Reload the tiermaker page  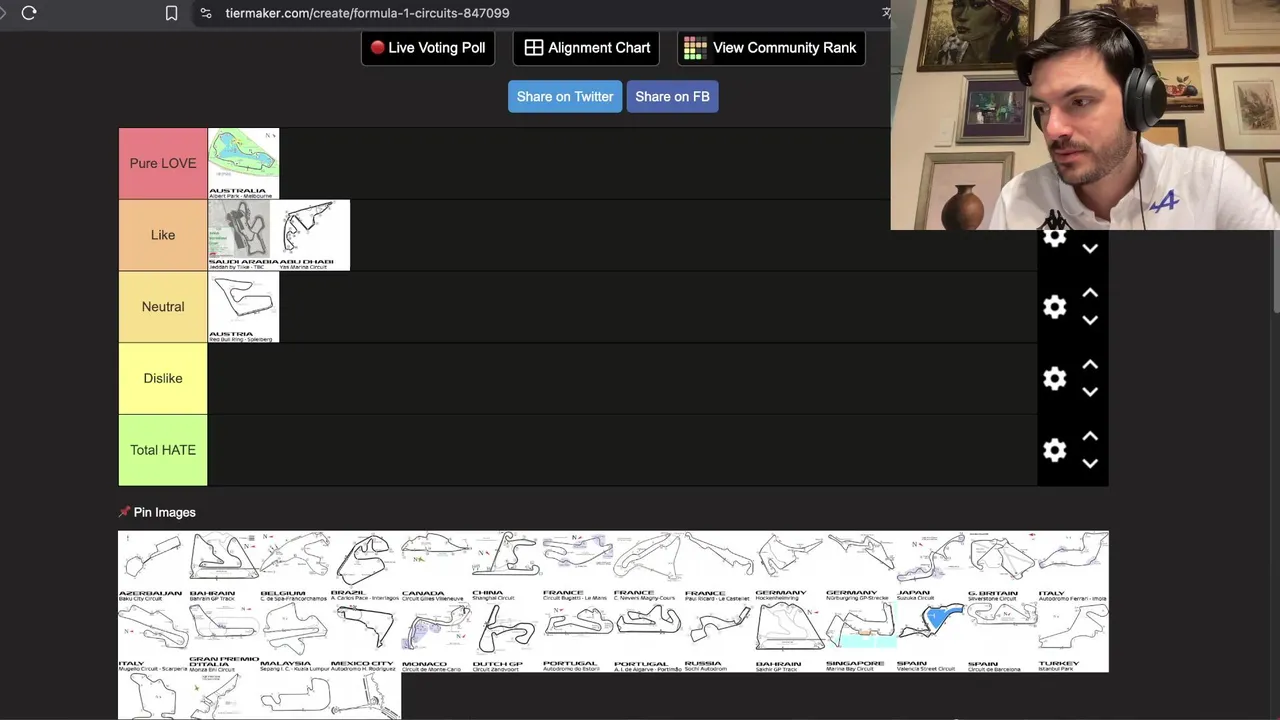(x=29, y=13)
